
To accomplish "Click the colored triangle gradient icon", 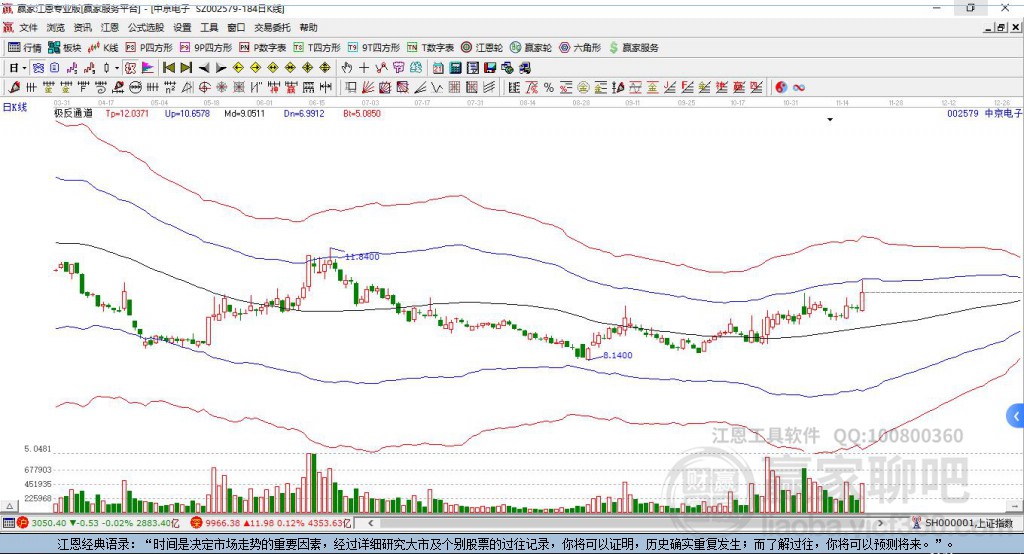I will pyautogui.click(x=148, y=67).
